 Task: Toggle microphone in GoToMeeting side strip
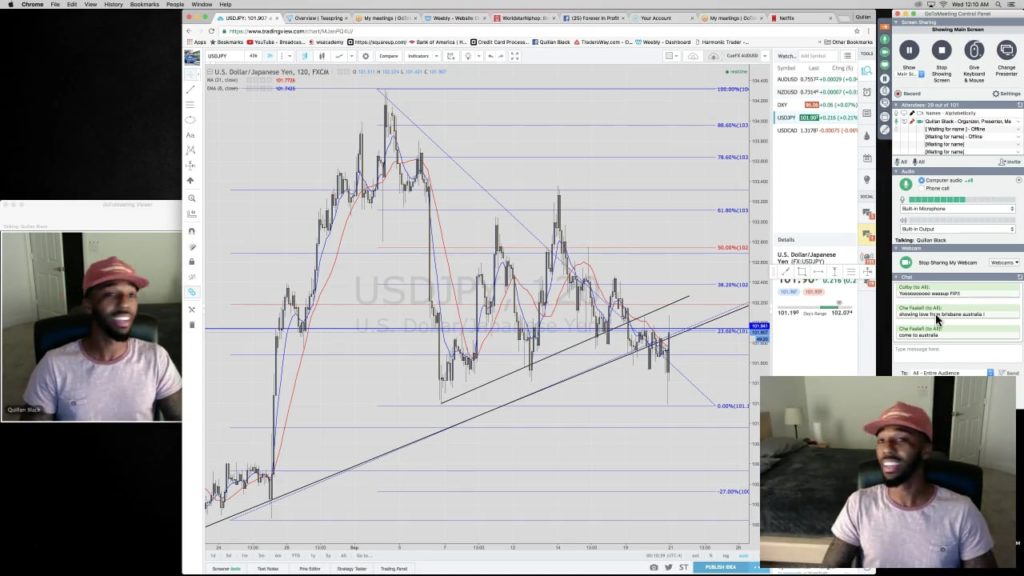tap(885, 39)
